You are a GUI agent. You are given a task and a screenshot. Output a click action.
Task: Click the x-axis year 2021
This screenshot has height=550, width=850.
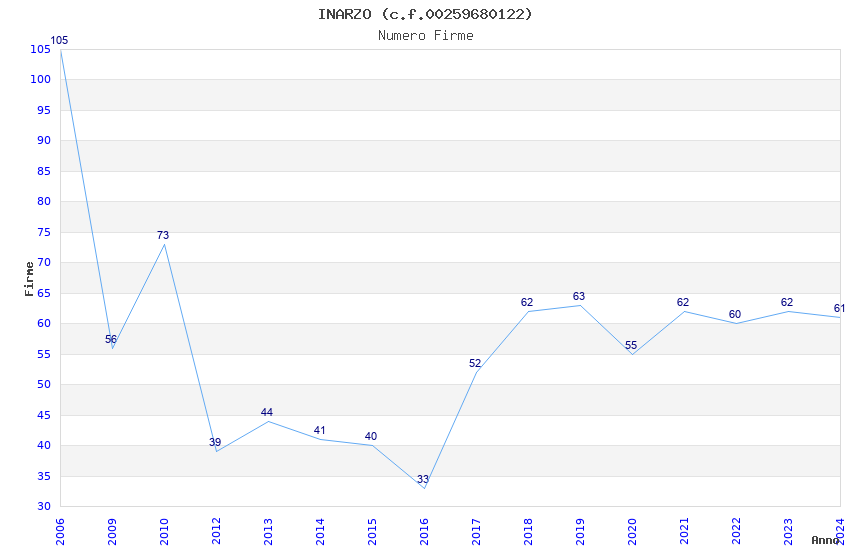point(684,532)
